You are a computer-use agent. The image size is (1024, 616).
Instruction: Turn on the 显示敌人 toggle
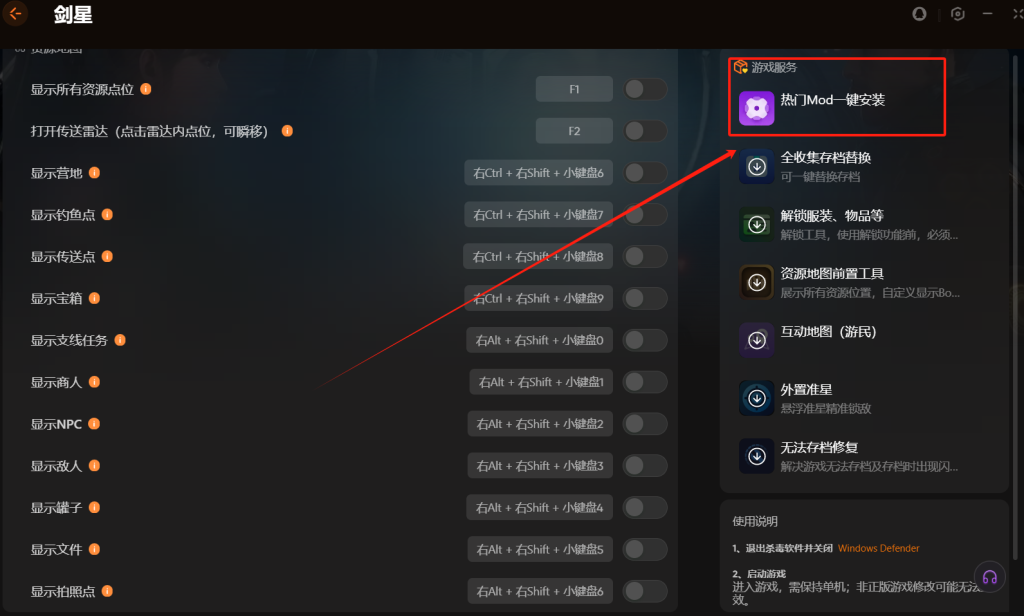pyautogui.click(x=645, y=466)
